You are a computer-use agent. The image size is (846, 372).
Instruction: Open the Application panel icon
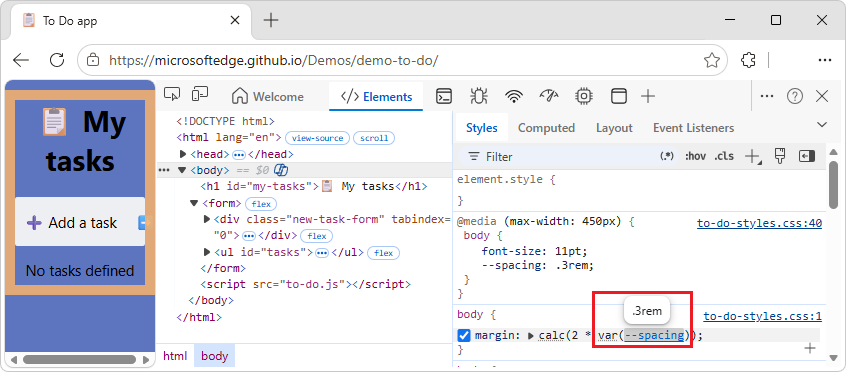point(619,97)
